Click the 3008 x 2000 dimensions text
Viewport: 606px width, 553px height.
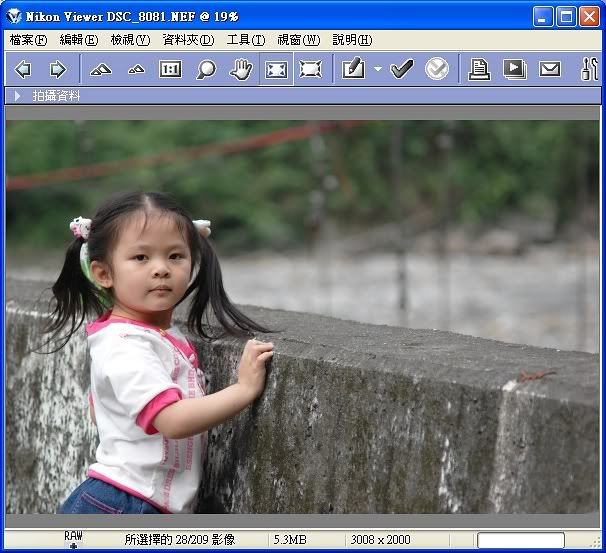380,540
